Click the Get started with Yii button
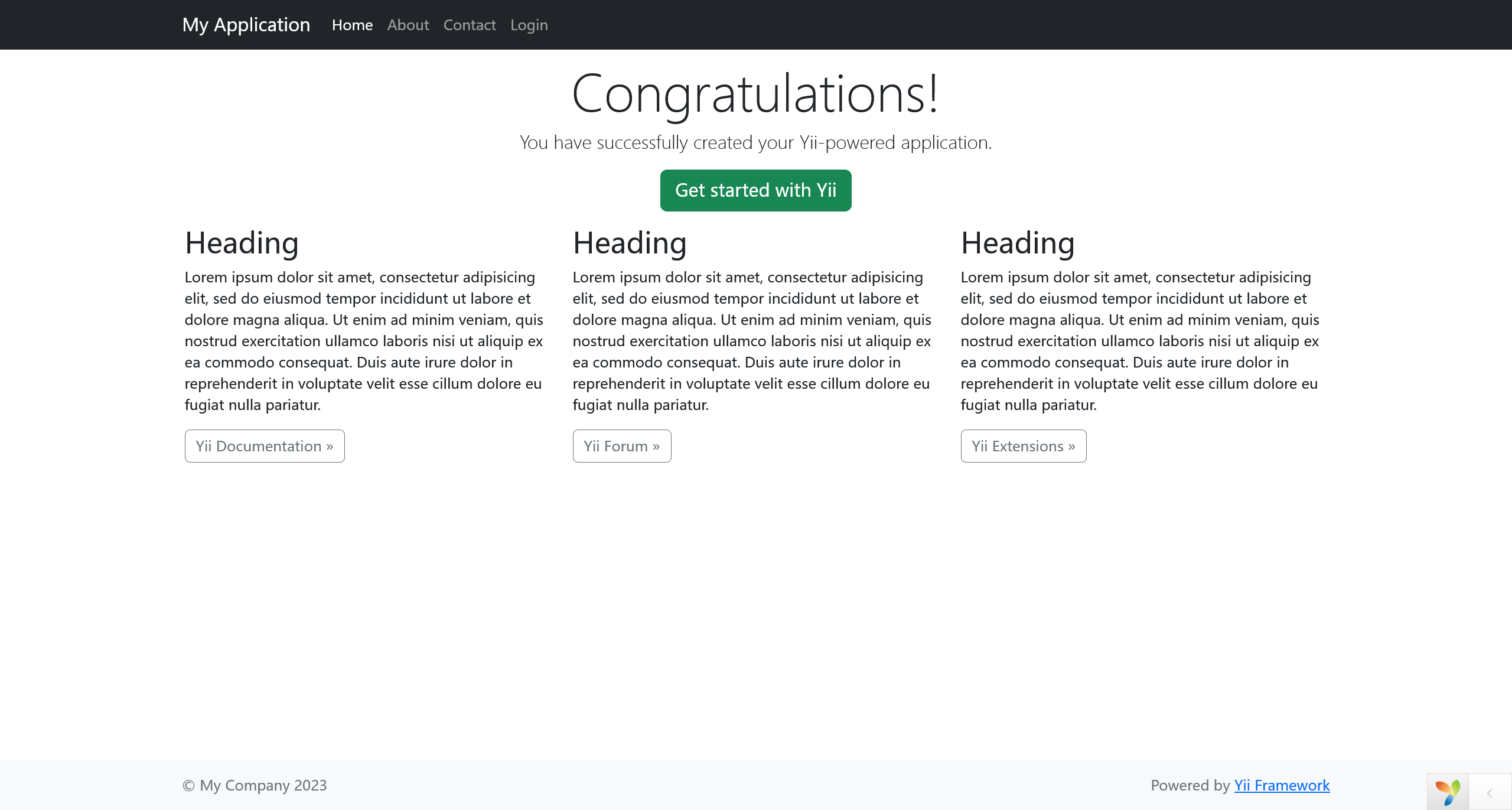1512x810 pixels. click(x=756, y=190)
